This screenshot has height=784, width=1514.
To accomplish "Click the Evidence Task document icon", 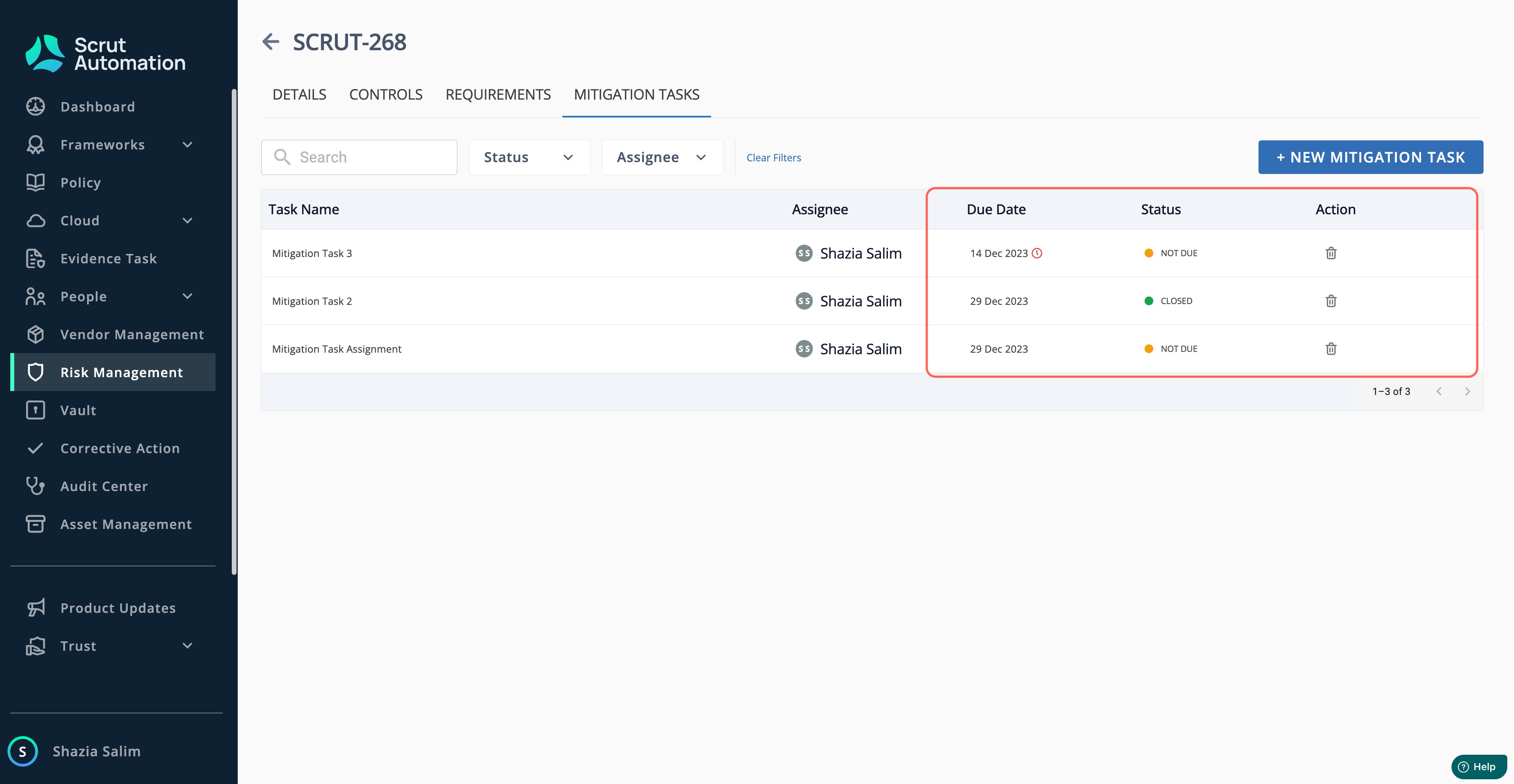I will [35, 259].
